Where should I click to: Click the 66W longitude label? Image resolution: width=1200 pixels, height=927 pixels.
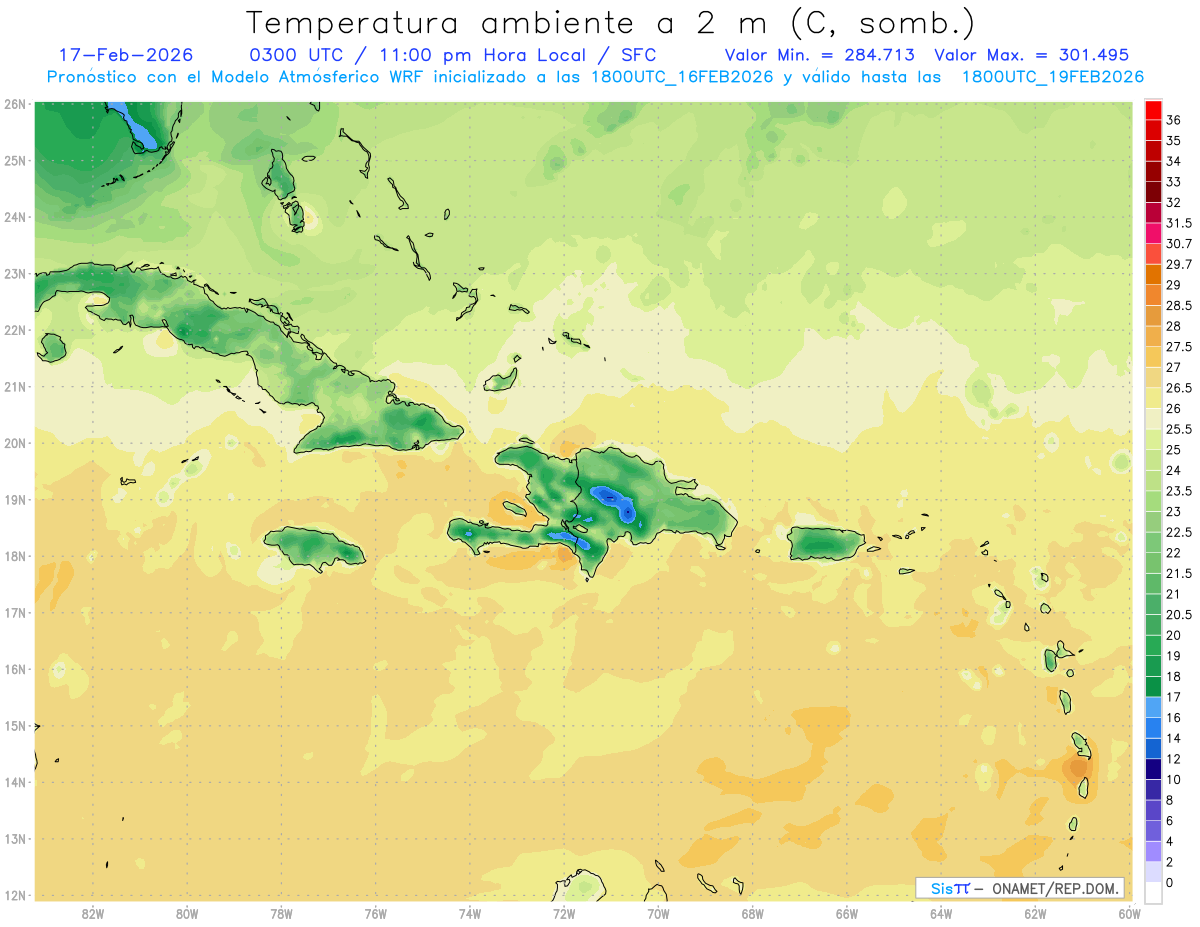coord(847,914)
